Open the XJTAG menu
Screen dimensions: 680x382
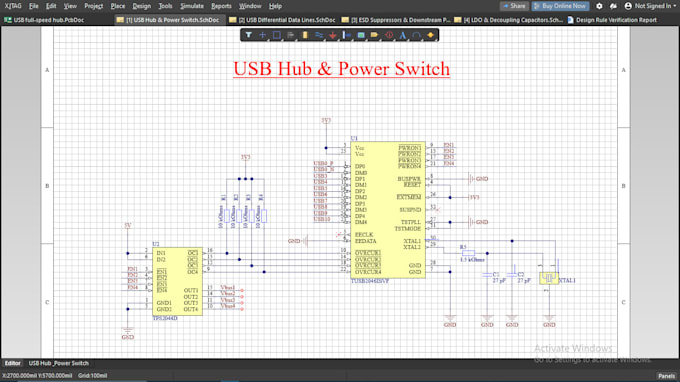coord(13,6)
